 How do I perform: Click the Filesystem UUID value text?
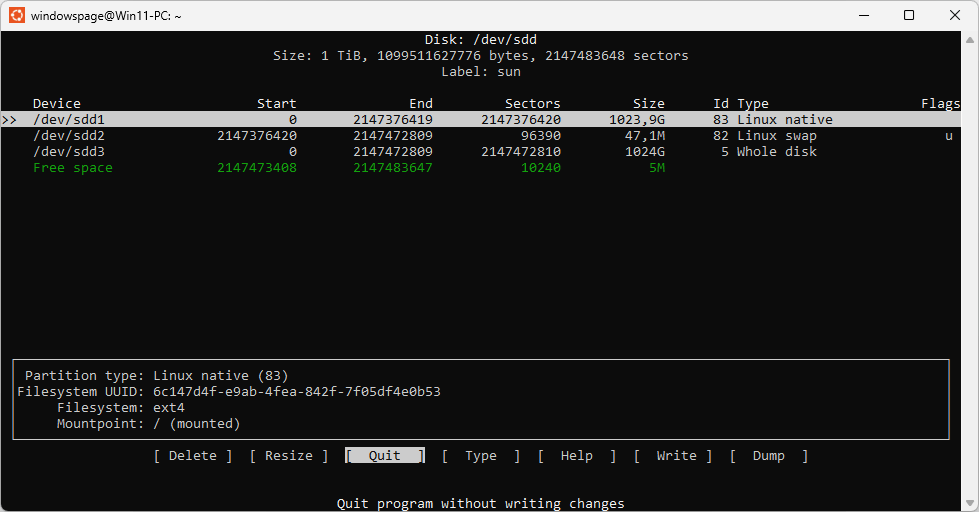pos(296,392)
